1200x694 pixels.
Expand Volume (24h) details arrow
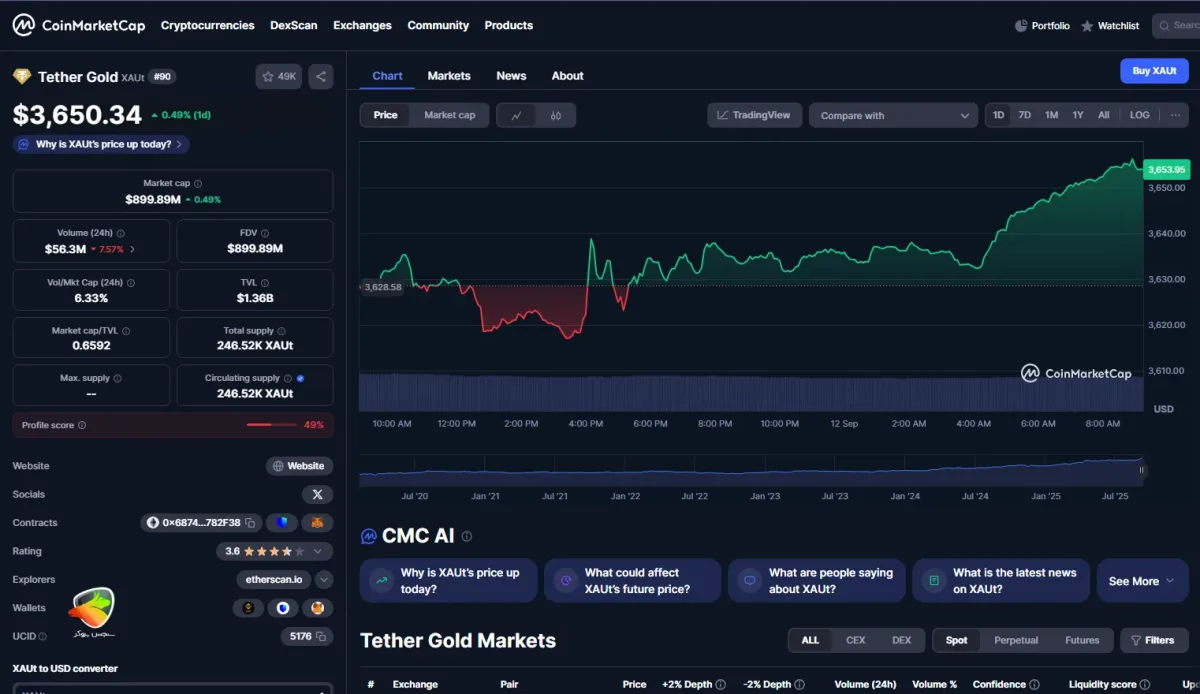(x=132, y=249)
